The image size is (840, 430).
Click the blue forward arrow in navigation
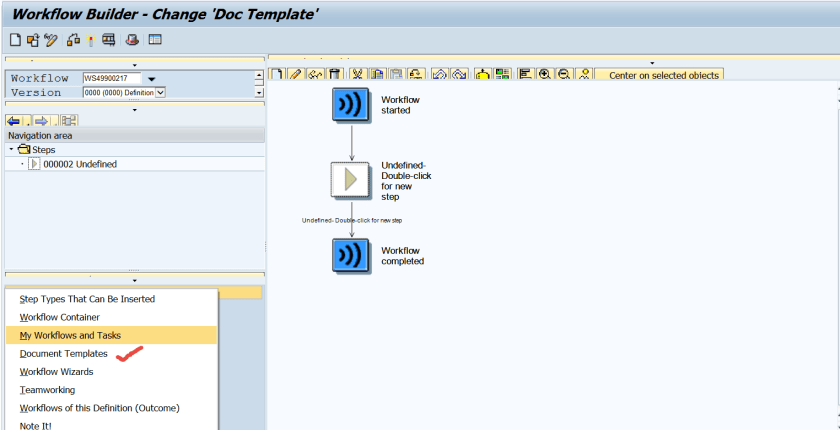[42, 120]
